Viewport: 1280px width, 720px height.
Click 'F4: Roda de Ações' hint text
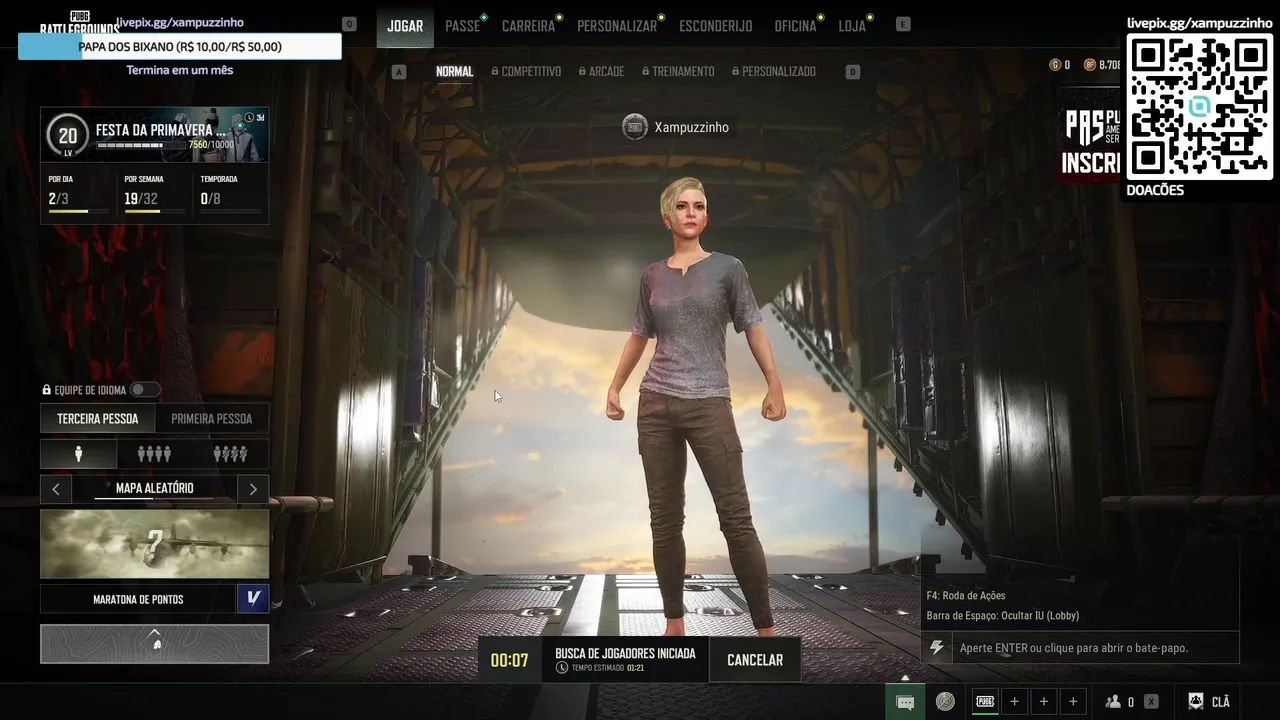coord(966,596)
